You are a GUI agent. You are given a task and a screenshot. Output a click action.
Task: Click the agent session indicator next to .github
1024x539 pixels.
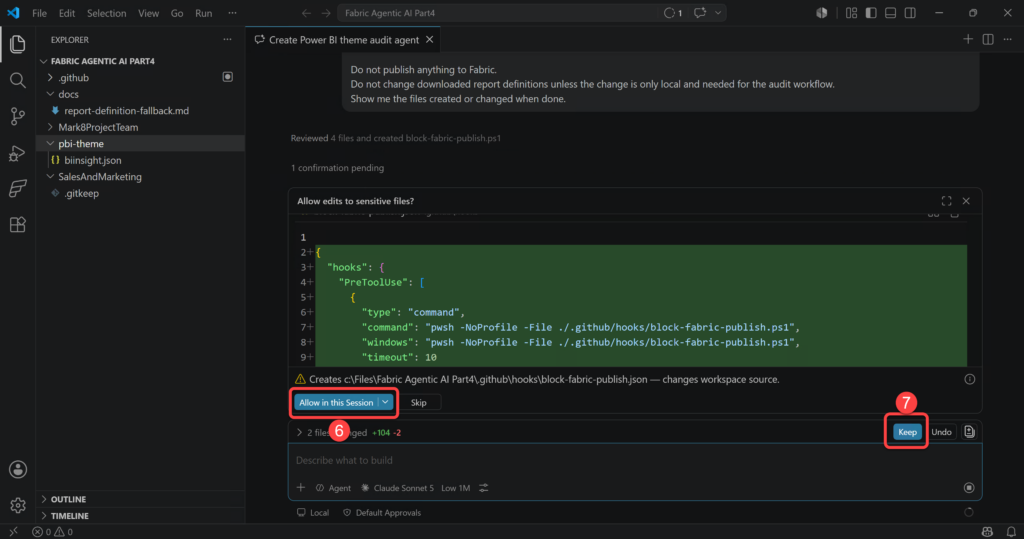pyautogui.click(x=228, y=77)
